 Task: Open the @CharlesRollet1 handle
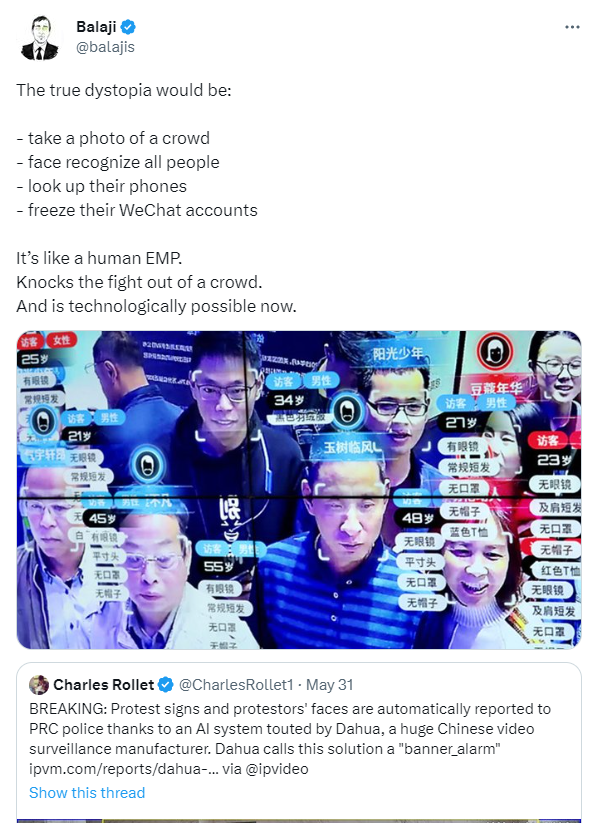tap(236, 684)
